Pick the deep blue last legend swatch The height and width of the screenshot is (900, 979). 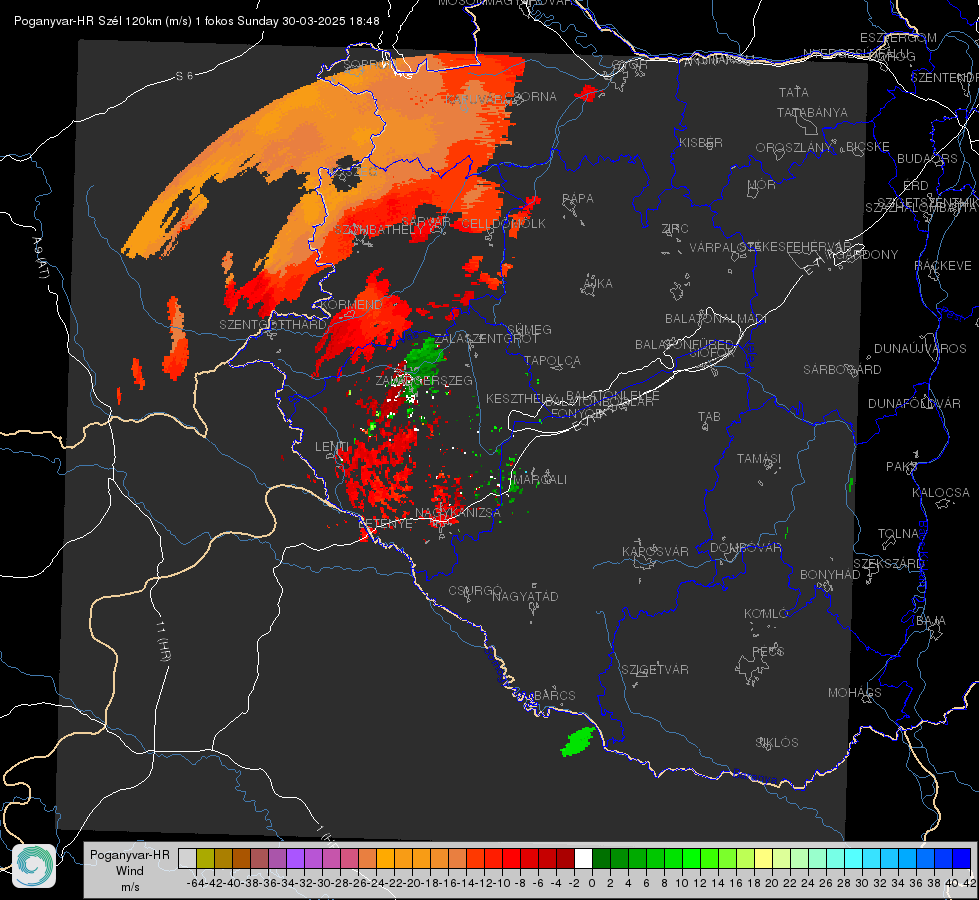point(962,858)
